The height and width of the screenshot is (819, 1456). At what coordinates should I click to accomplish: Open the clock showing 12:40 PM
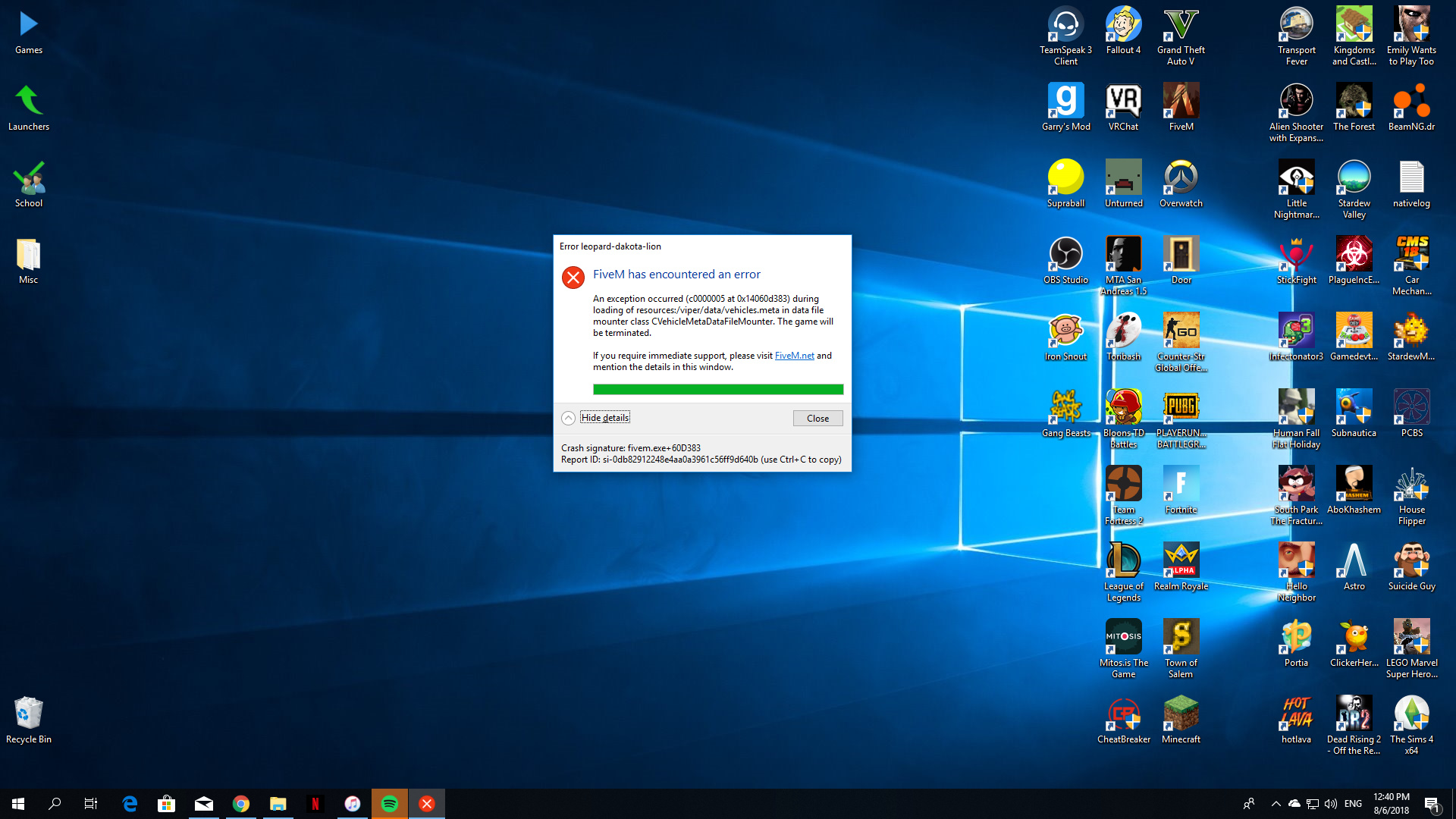[1392, 804]
